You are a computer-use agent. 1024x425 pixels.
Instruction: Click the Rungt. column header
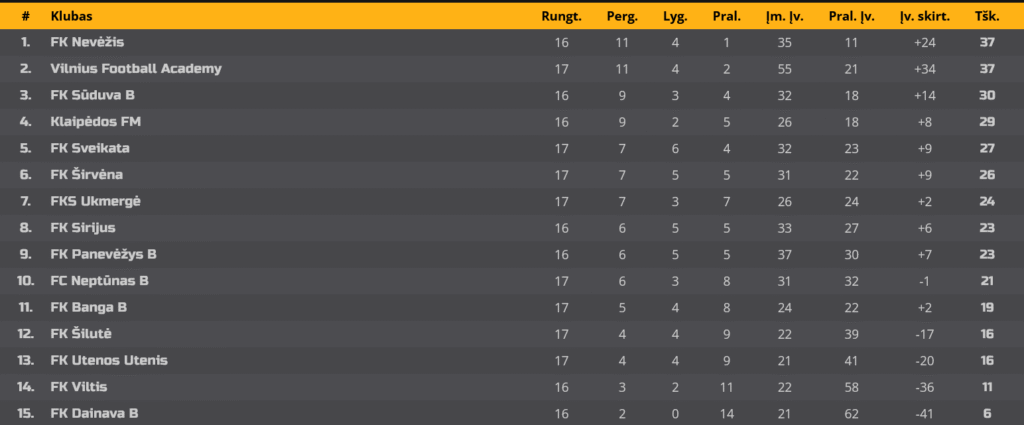561,18
